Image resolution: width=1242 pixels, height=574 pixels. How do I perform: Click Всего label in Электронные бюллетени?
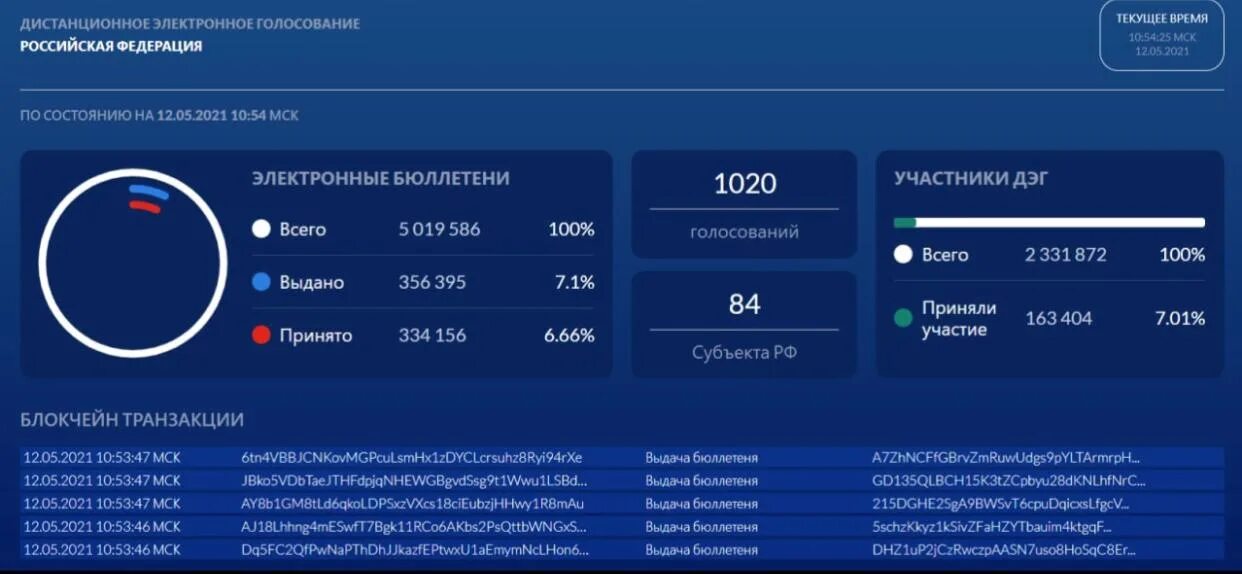(x=303, y=229)
